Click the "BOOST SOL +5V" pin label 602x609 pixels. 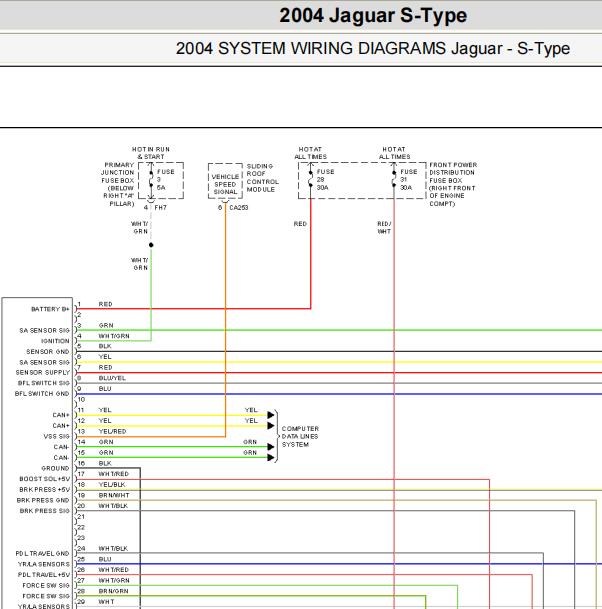click(x=45, y=479)
